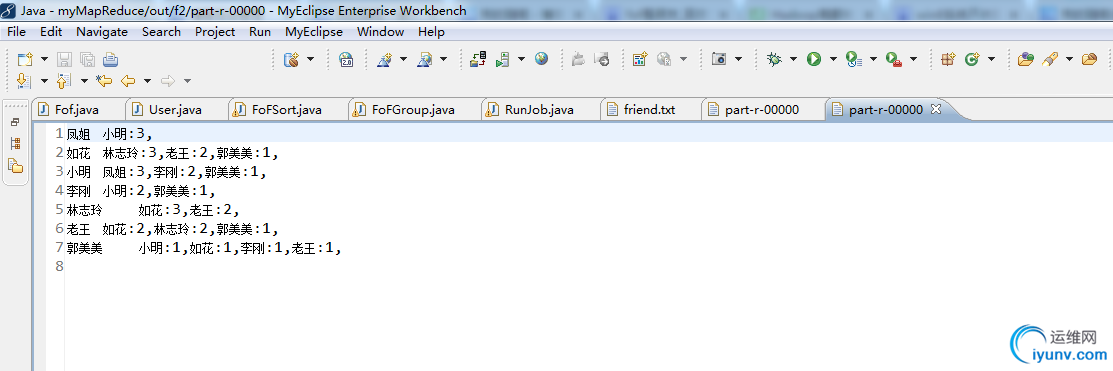Viewport: 1113px width, 371px height.
Task: Open the Help menu
Action: point(432,32)
